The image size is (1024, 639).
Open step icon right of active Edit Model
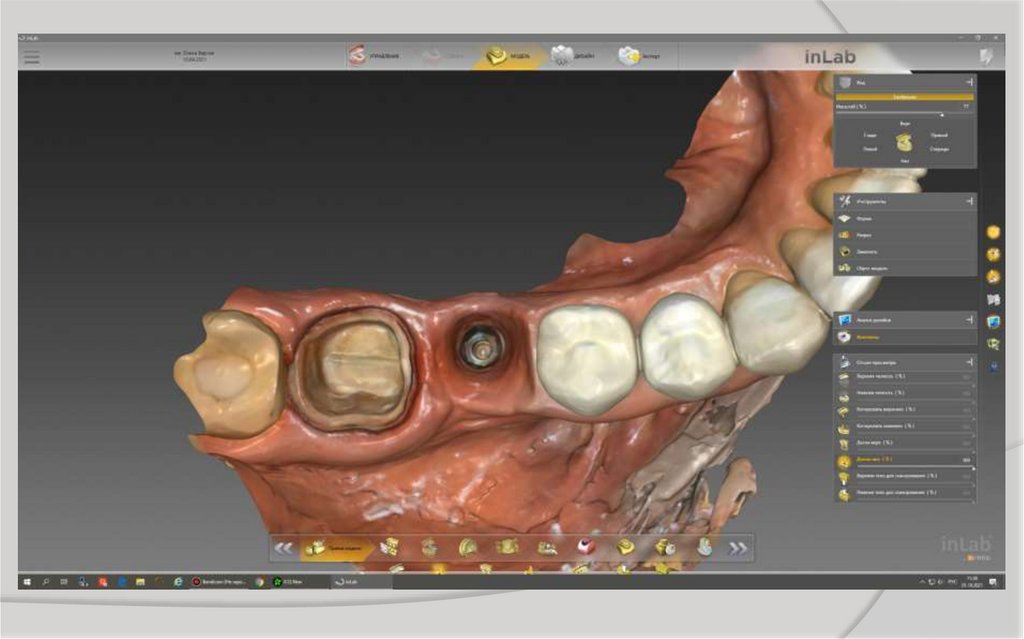pyautogui.click(x=390, y=547)
